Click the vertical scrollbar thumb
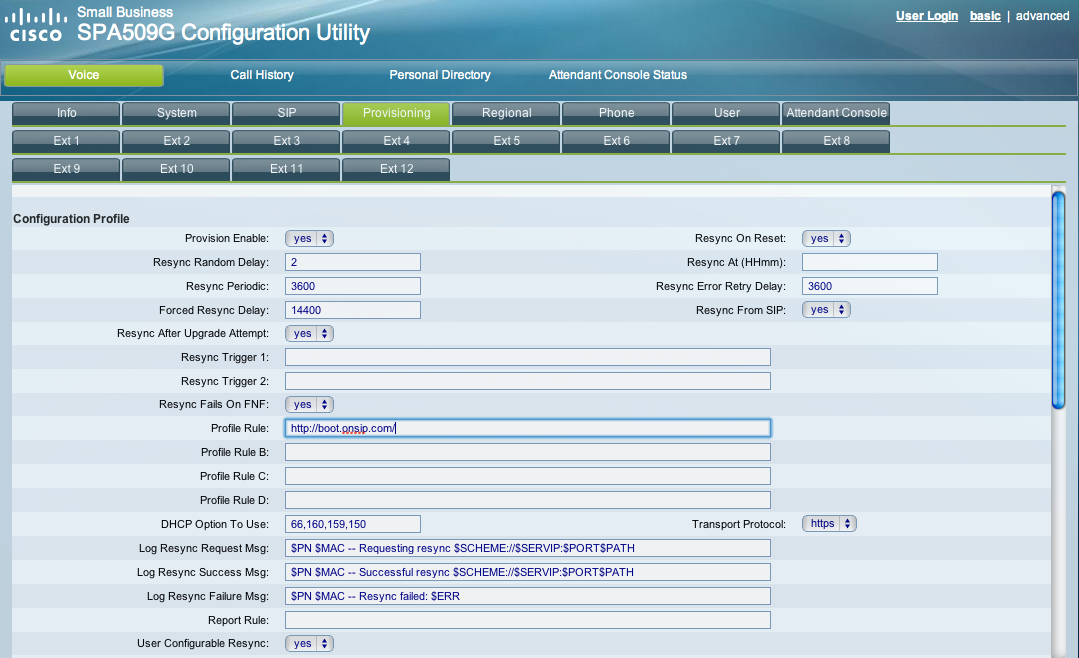Image resolution: width=1079 pixels, height=658 pixels. pos(1058,301)
